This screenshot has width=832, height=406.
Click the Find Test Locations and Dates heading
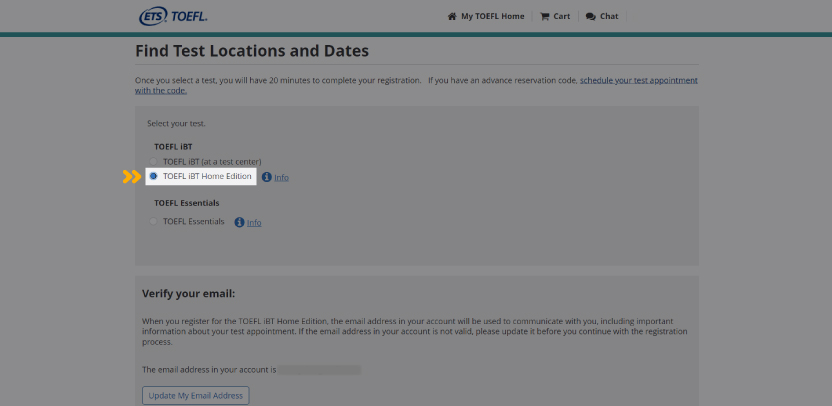[252, 51]
